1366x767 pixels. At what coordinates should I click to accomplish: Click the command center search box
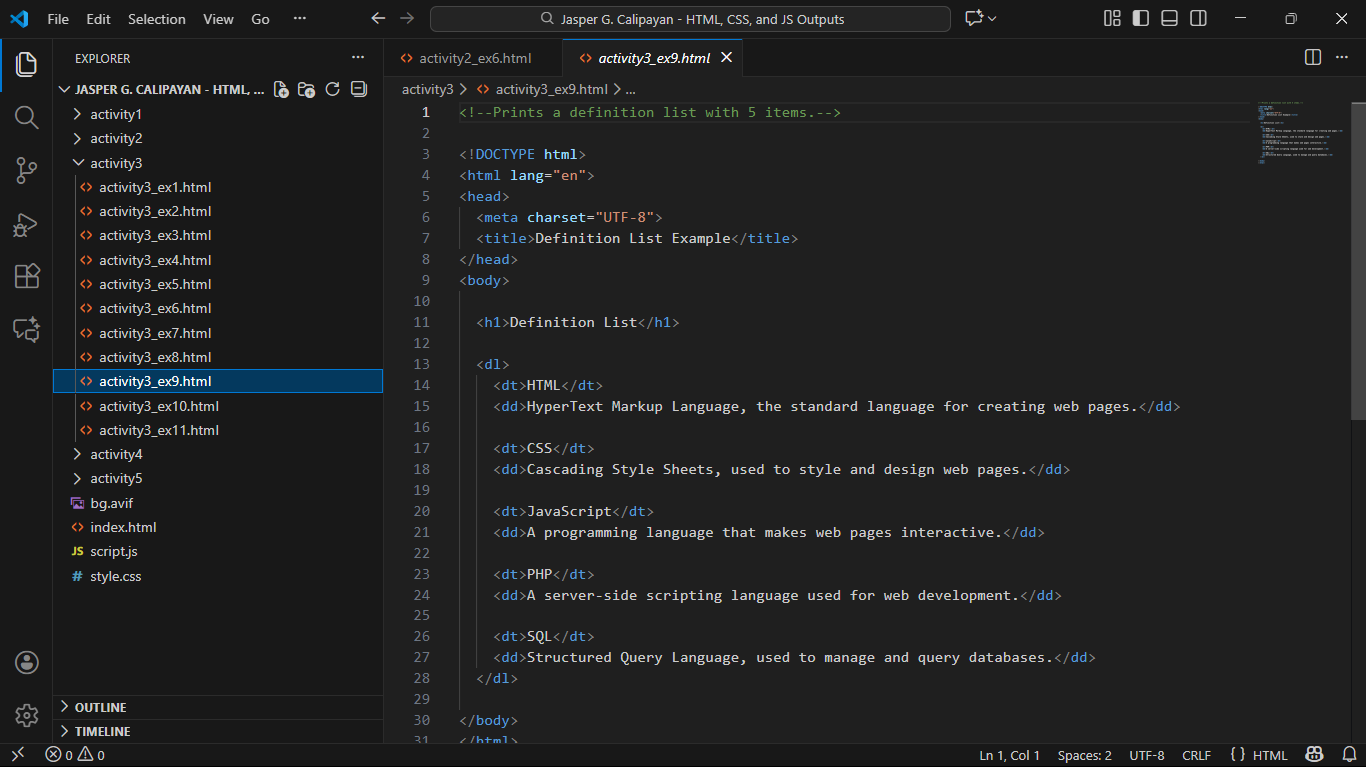(x=690, y=19)
